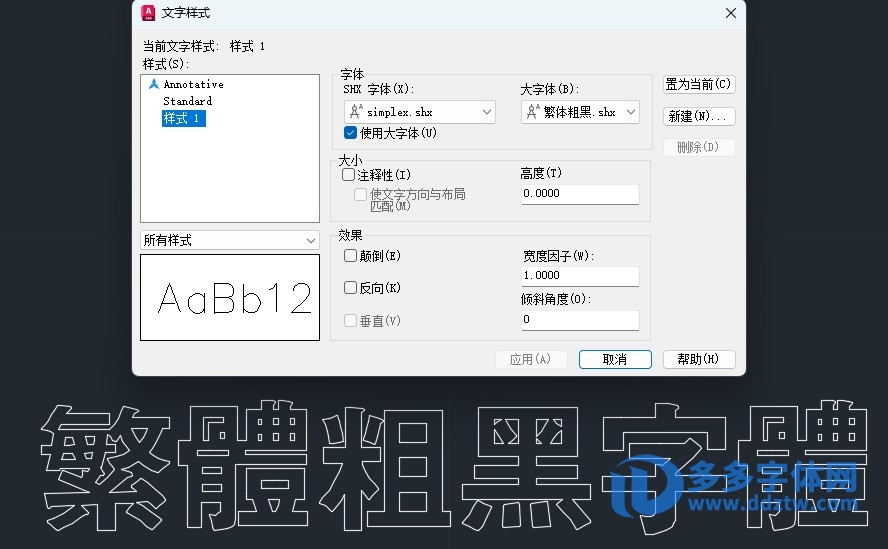Close the 文字样式 dialog with the X
Viewport: 888px width, 549px height.
tap(730, 13)
